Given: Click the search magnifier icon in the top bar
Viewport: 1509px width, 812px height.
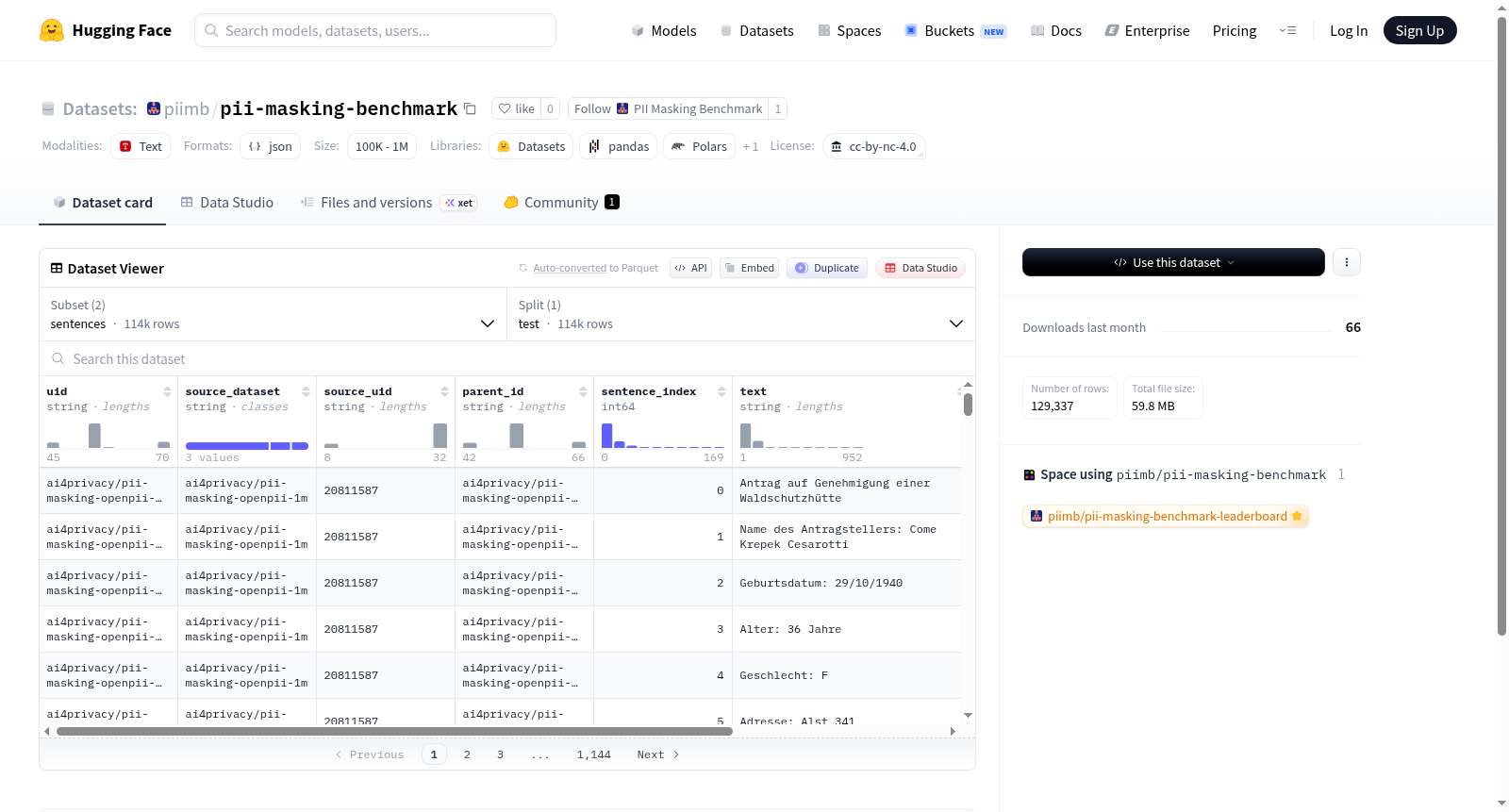Looking at the screenshot, I should 211,30.
